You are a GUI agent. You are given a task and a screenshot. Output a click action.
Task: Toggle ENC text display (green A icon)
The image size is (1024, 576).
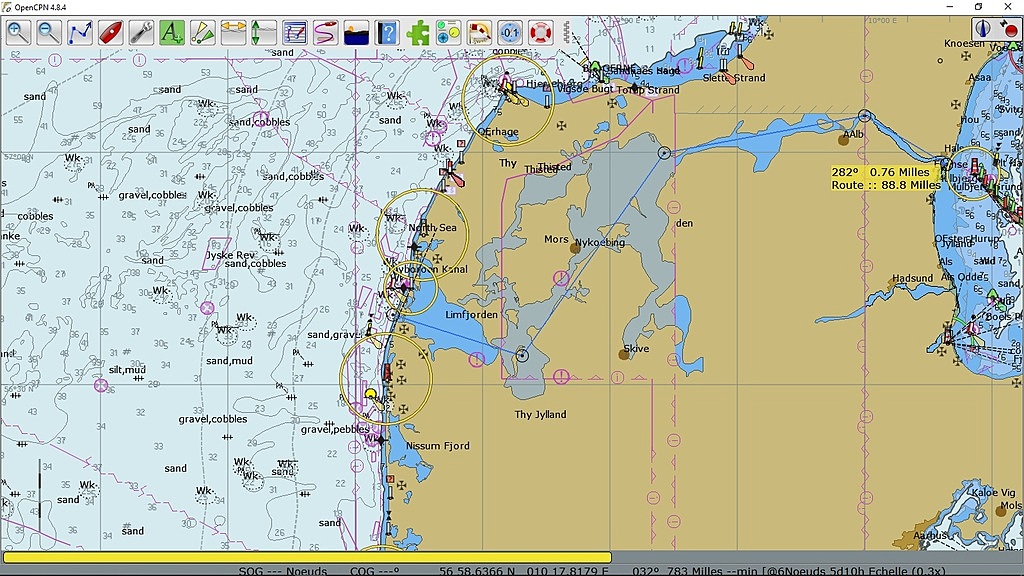[x=172, y=32]
